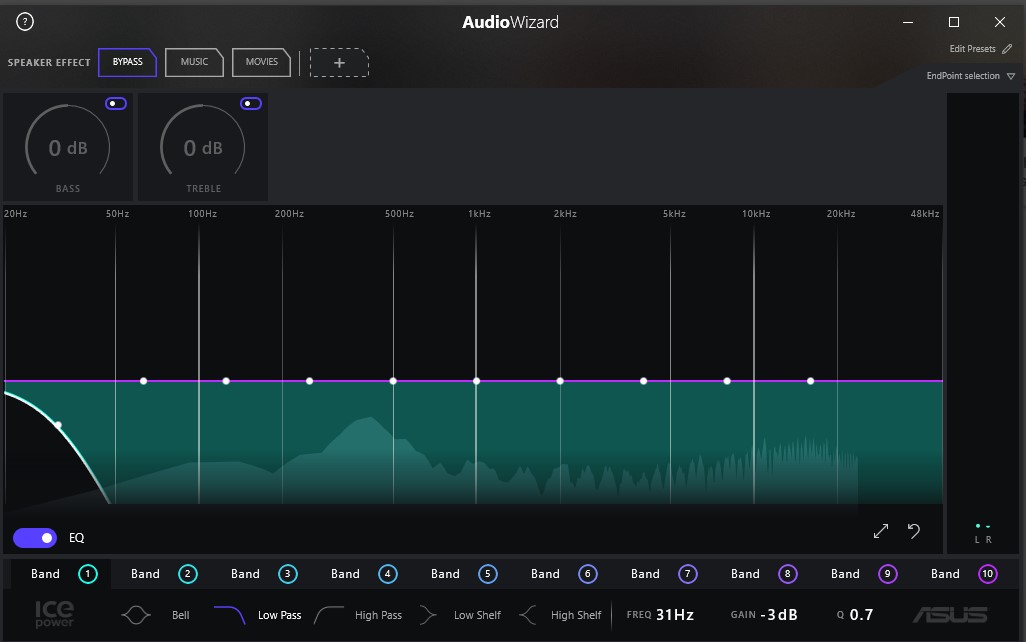Click the Edit Presets pencil icon

(1008, 49)
